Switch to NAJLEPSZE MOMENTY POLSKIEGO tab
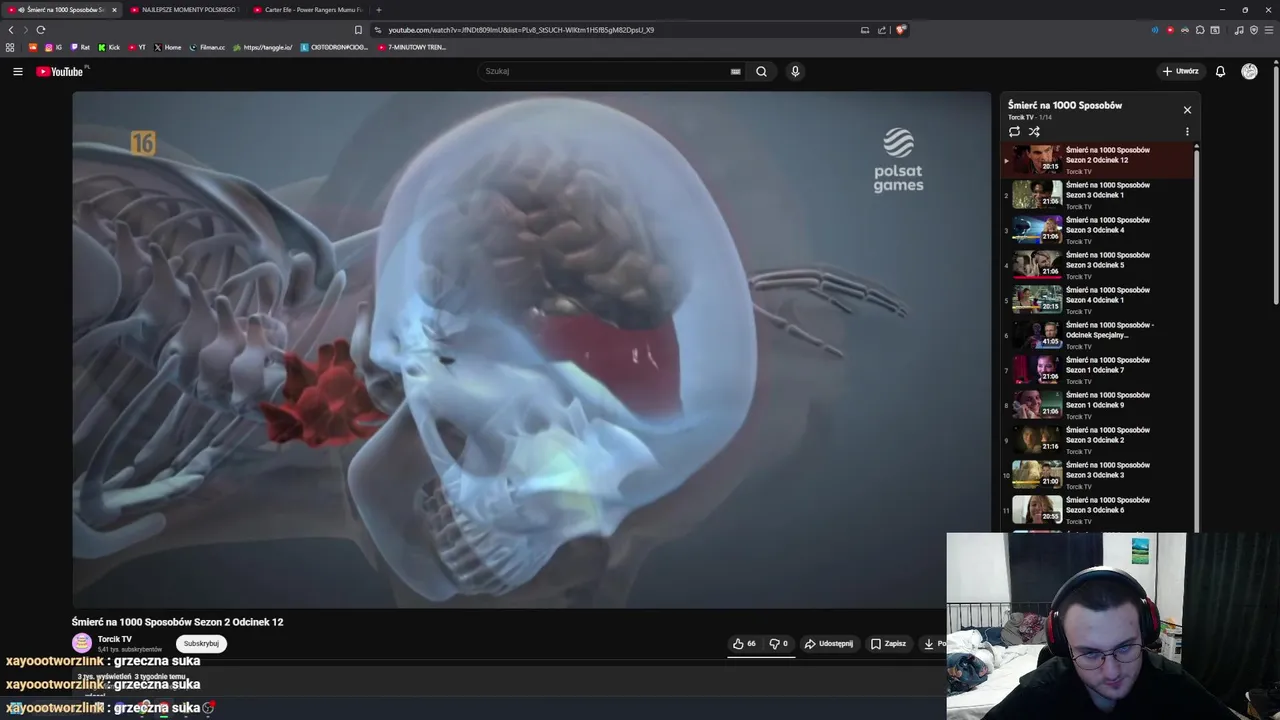Image resolution: width=1280 pixels, height=720 pixels. click(x=185, y=10)
